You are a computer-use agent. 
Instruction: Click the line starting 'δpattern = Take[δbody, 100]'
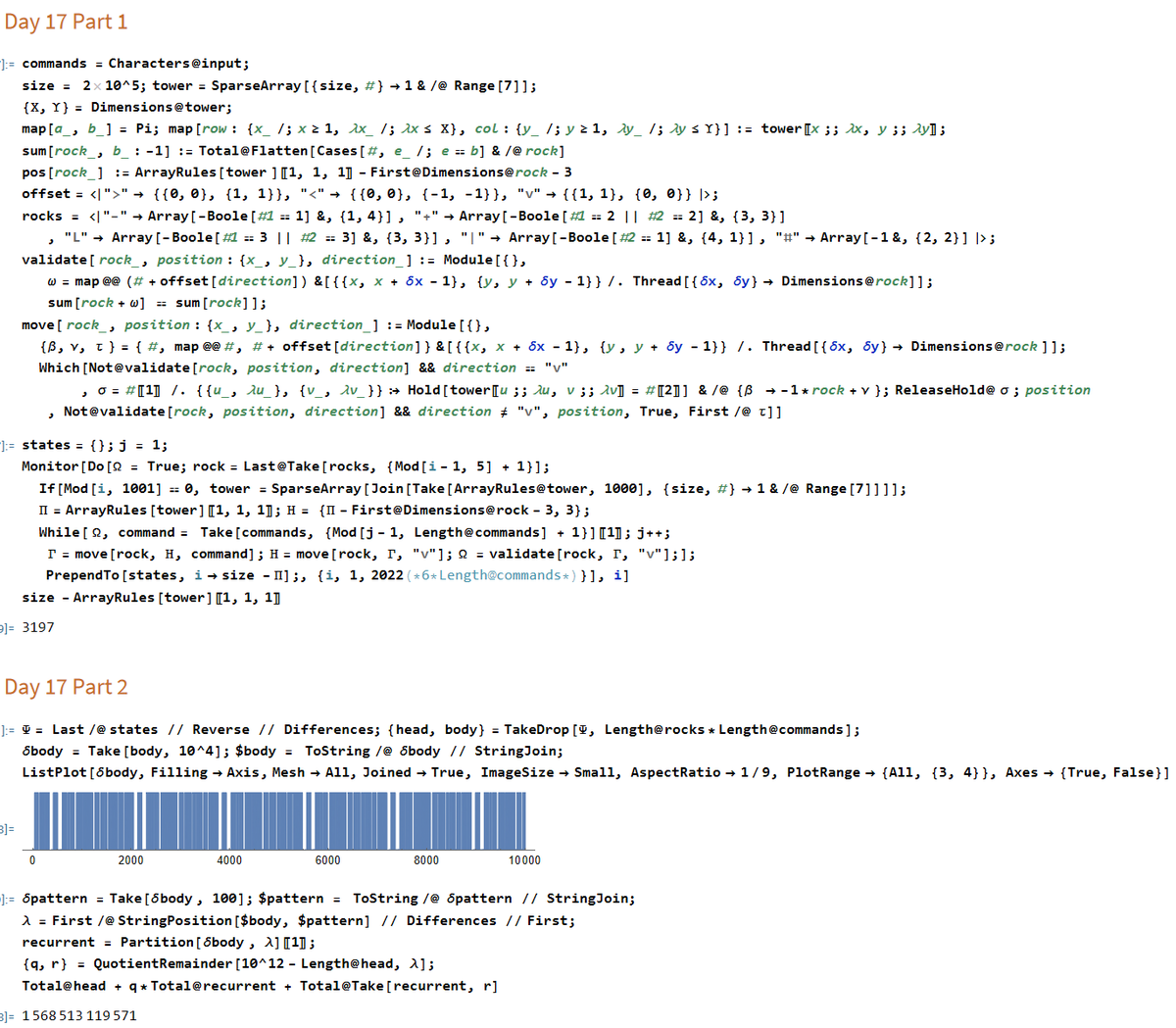328,899
